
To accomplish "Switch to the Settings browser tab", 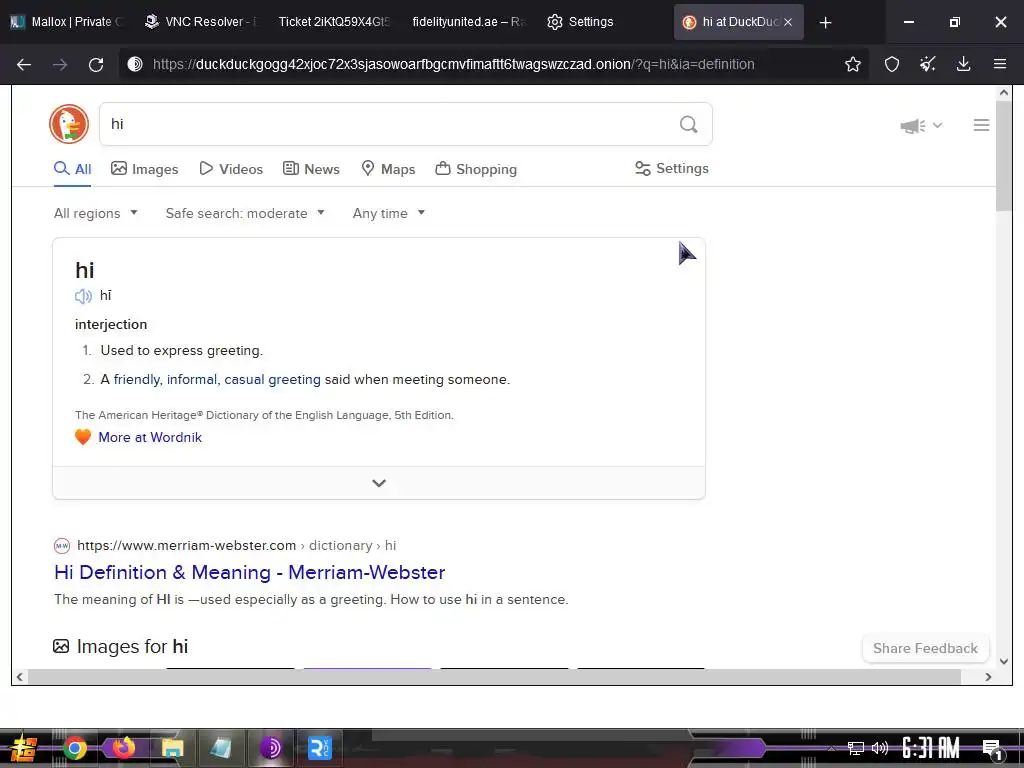I will pos(581,22).
